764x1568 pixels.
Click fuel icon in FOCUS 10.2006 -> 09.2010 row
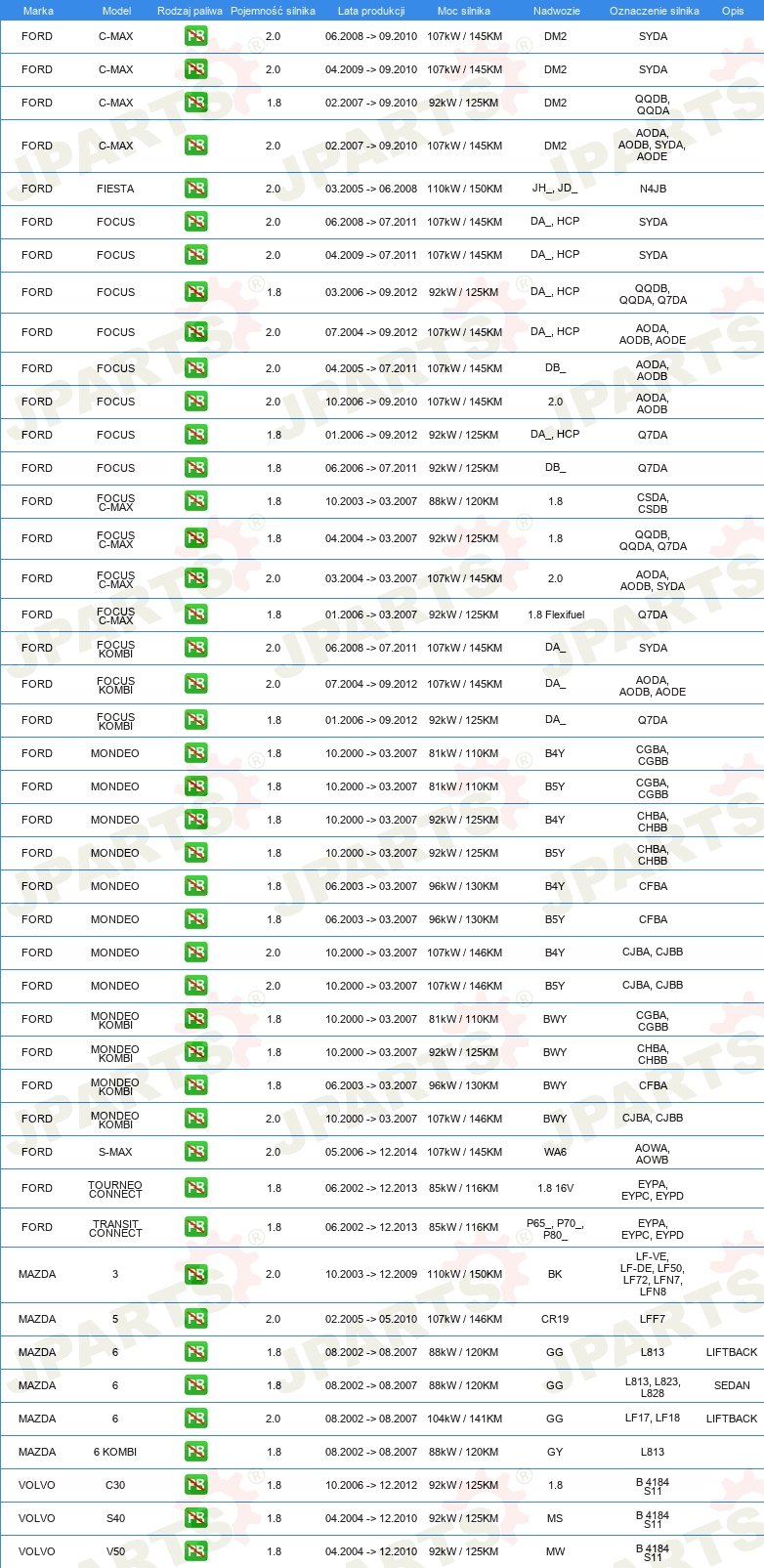[195, 402]
